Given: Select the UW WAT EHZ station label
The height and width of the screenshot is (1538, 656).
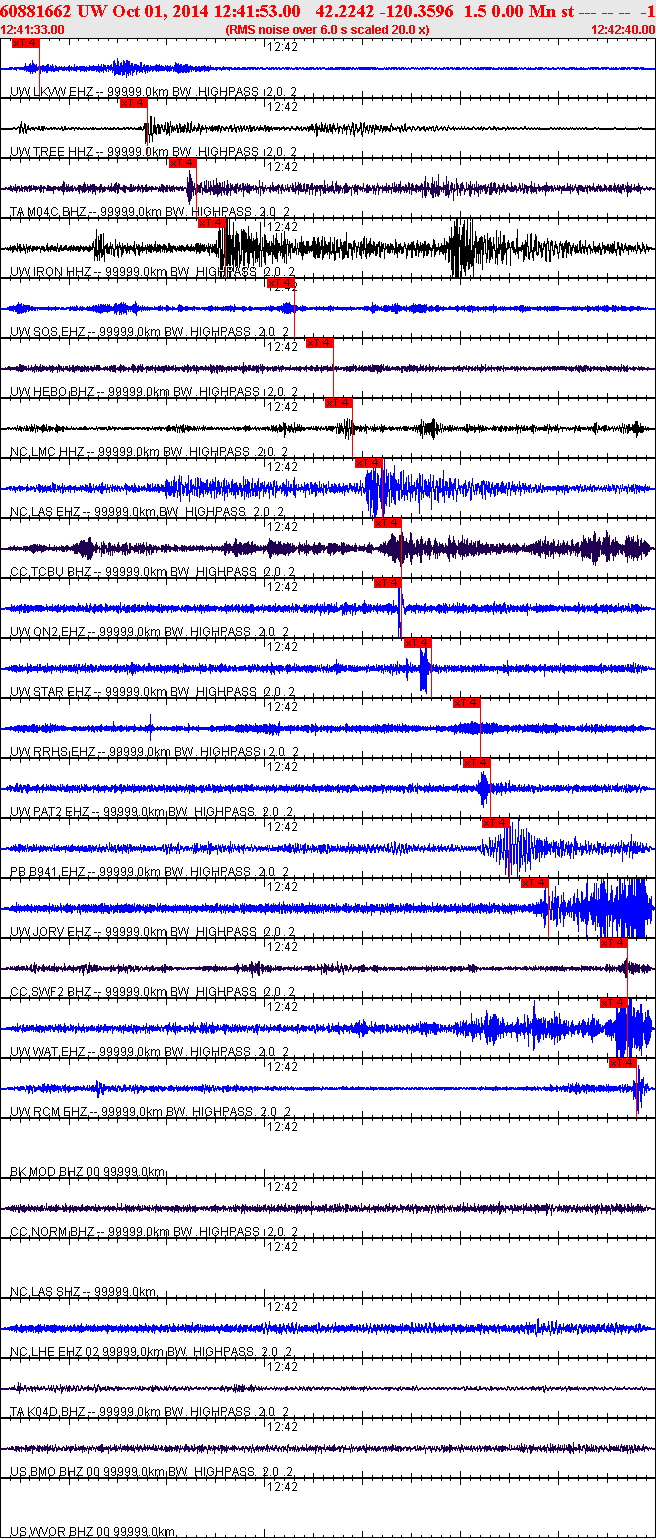Looking at the screenshot, I should tap(150, 1052).
